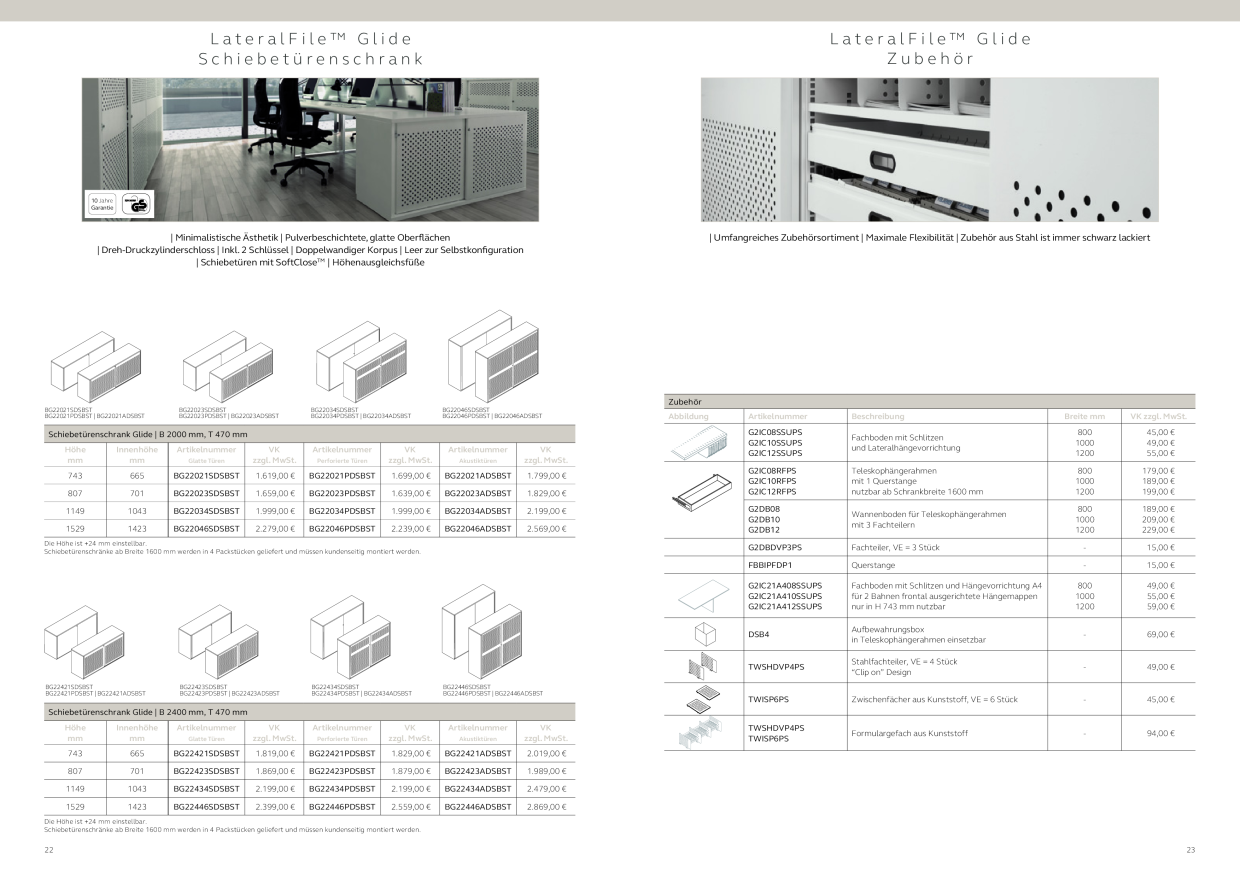This screenshot has height=876, width=1240.
Task: Click the price 94,00 €
Action: point(1160,734)
